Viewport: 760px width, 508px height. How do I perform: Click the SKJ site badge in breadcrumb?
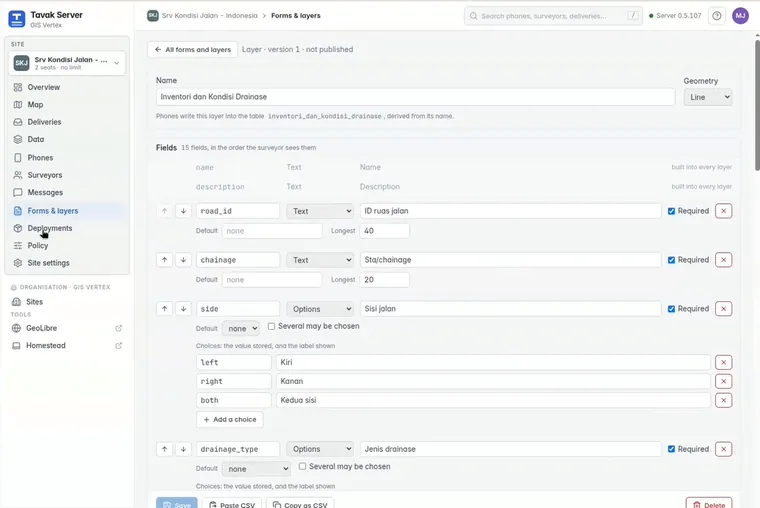tap(153, 16)
